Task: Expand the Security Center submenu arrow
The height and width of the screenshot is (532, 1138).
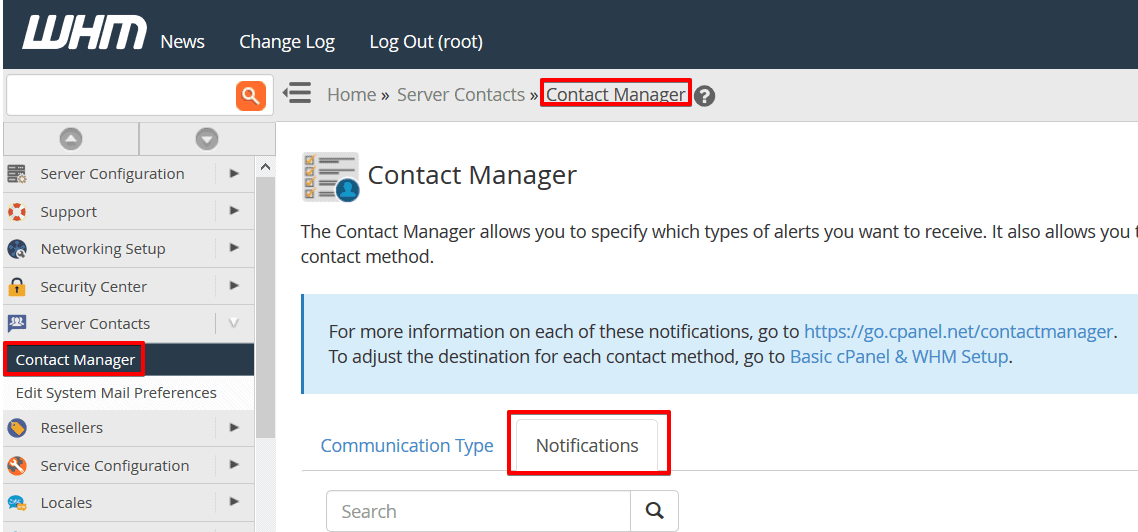Action: [234, 286]
